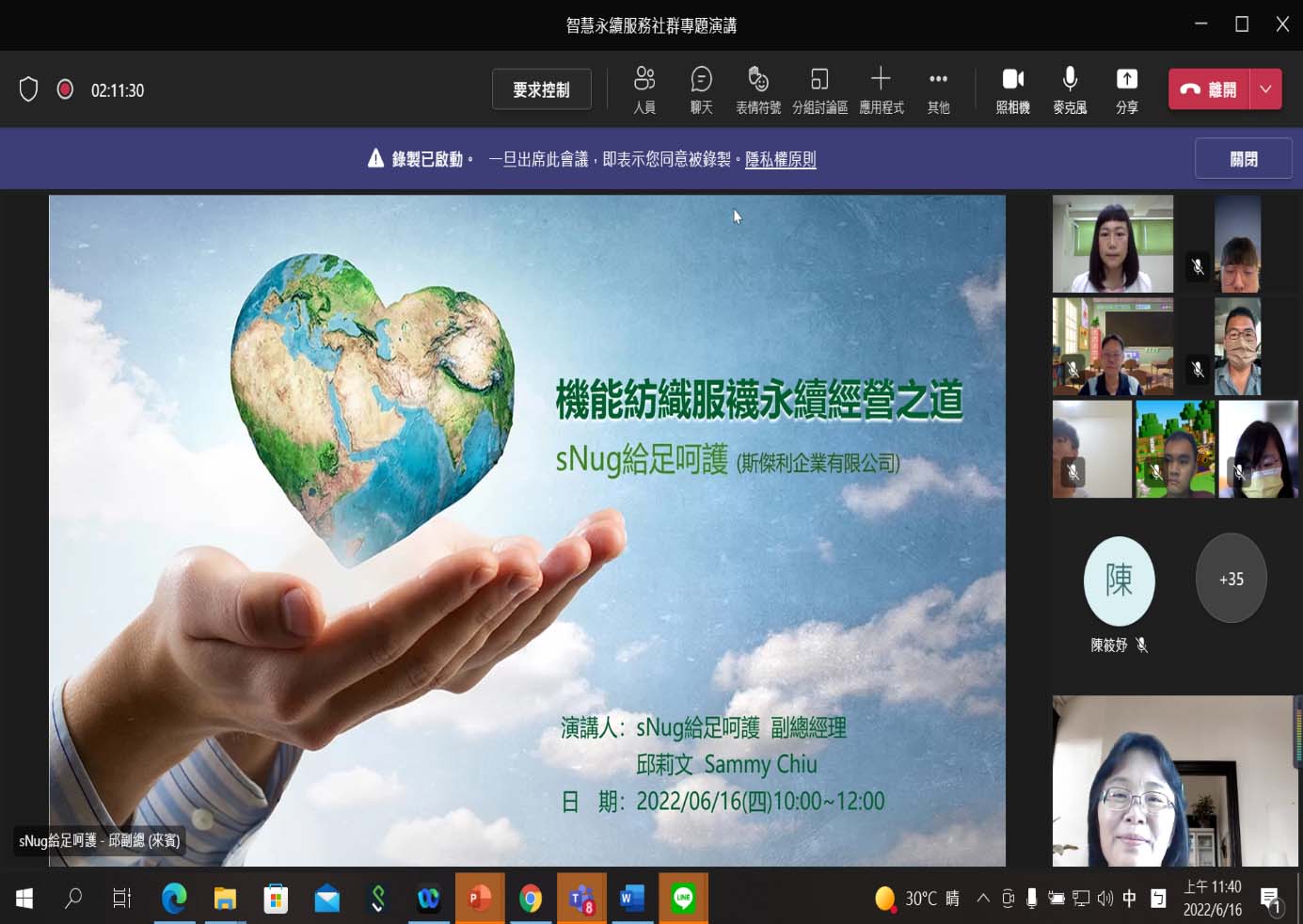Click the shield security icon
The width and height of the screenshot is (1303, 924).
tap(28, 89)
